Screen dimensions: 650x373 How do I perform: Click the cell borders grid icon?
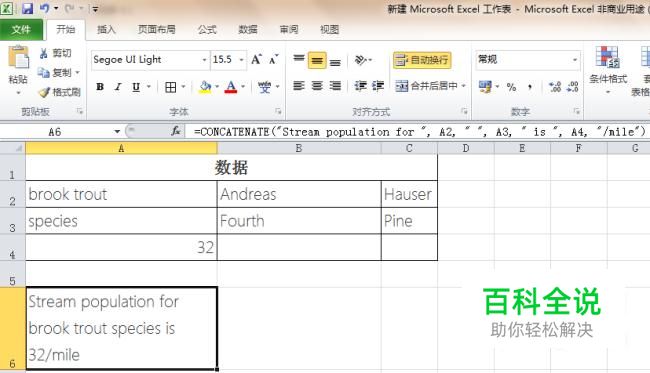click(x=170, y=87)
